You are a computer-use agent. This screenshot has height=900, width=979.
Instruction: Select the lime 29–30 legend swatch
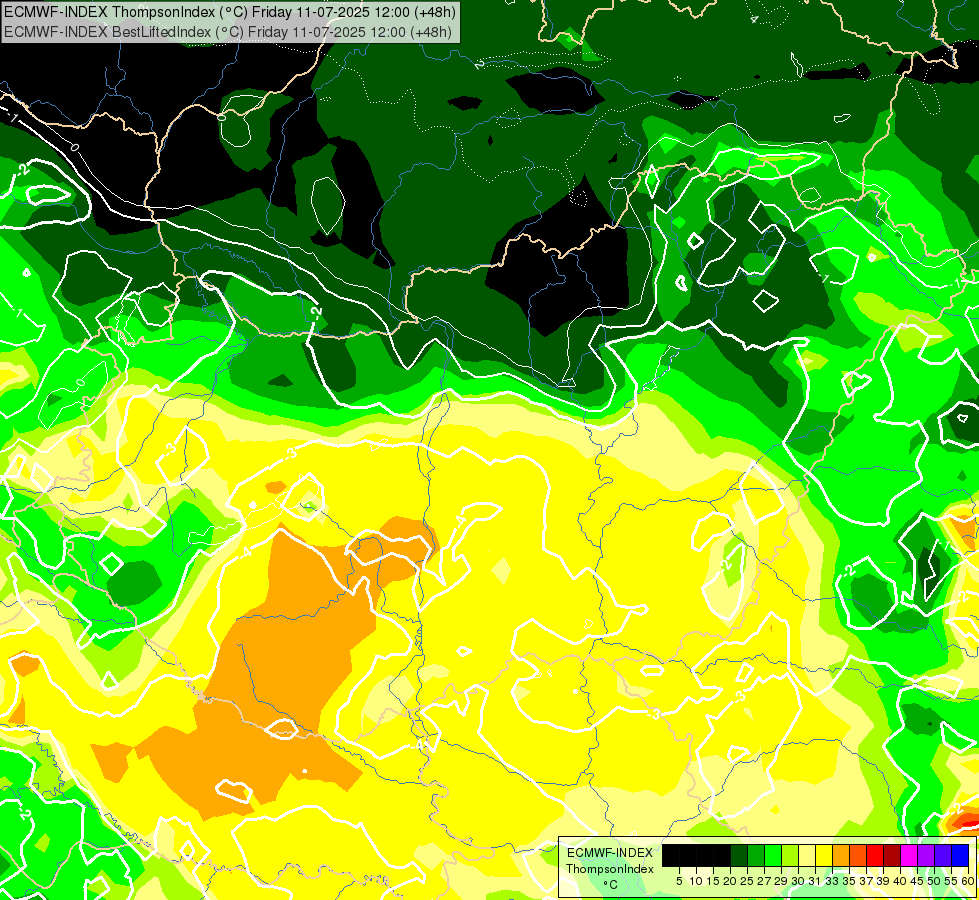790,856
